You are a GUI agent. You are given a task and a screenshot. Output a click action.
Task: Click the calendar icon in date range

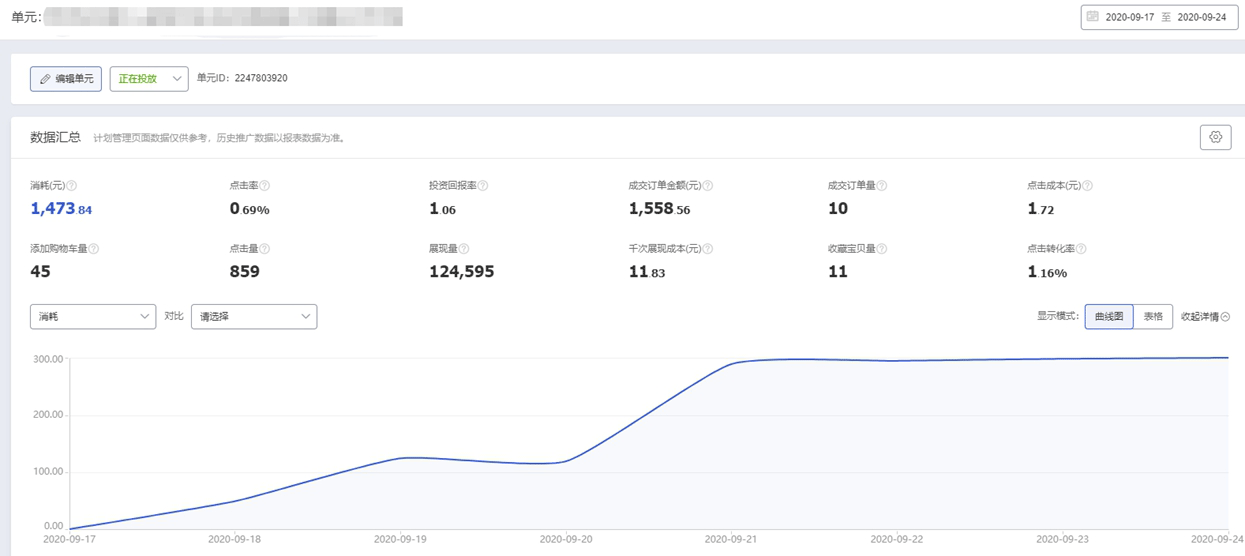[1093, 17]
